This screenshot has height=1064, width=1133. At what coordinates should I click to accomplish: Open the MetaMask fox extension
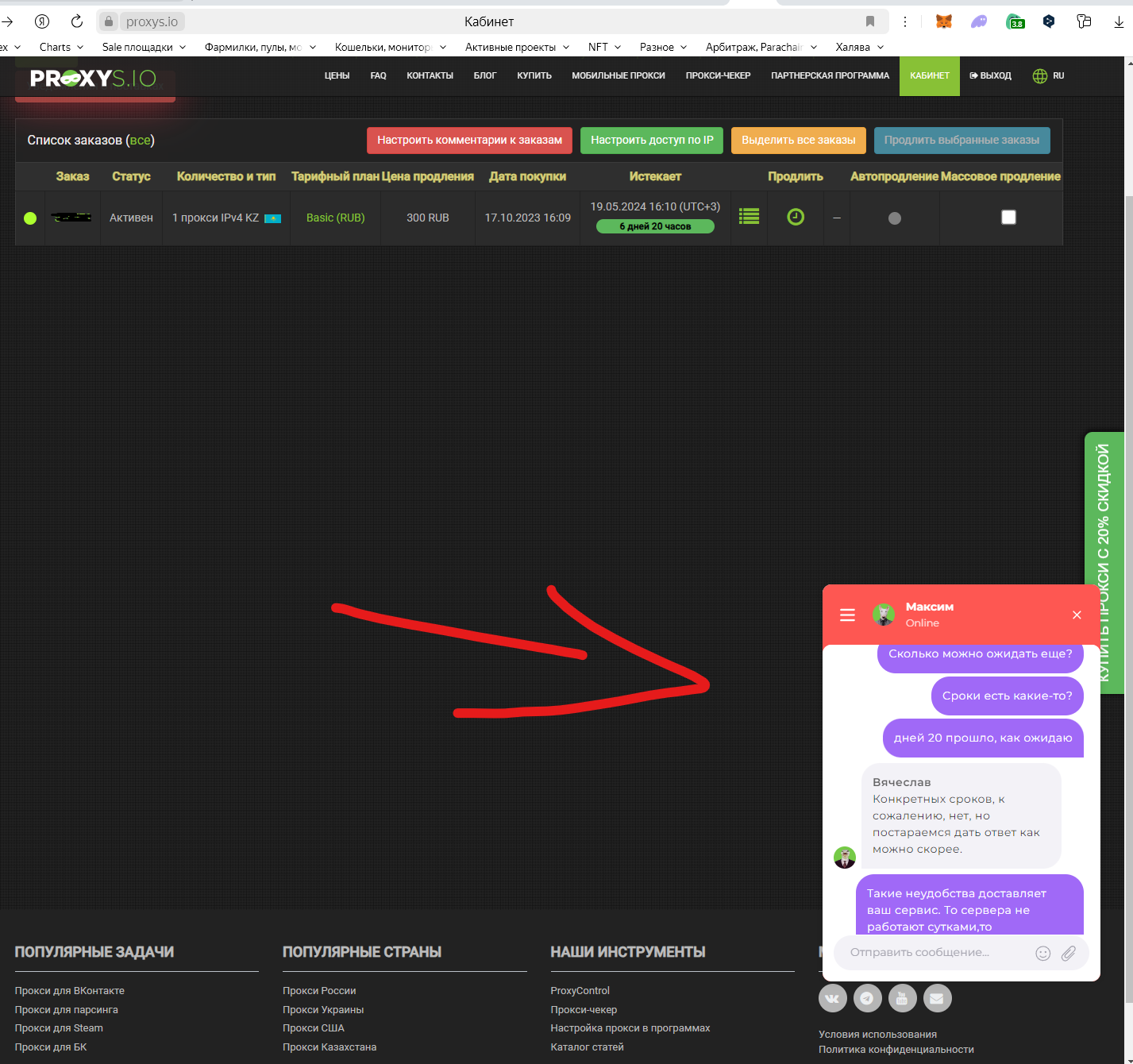(x=944, y=21)
